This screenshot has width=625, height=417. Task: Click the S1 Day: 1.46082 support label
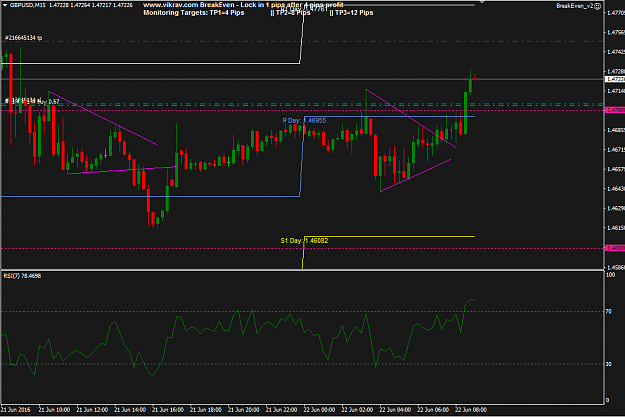pos(304,241)
